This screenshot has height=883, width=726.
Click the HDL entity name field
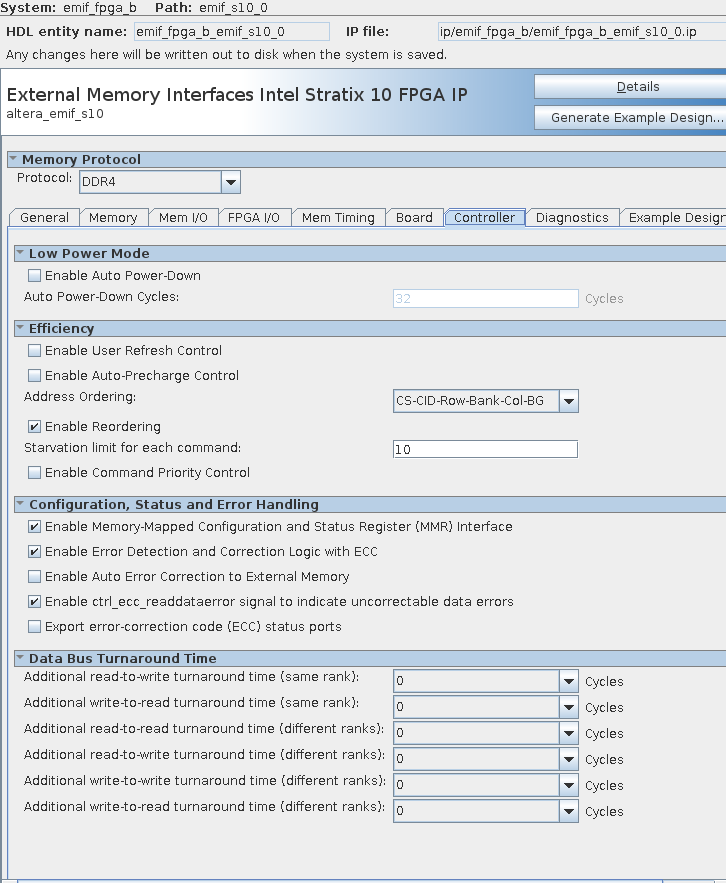[231, 32]
